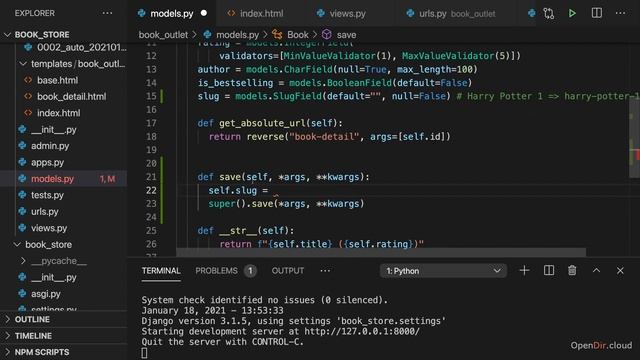Kill terminal with trash icon

[x=572, y=271]
